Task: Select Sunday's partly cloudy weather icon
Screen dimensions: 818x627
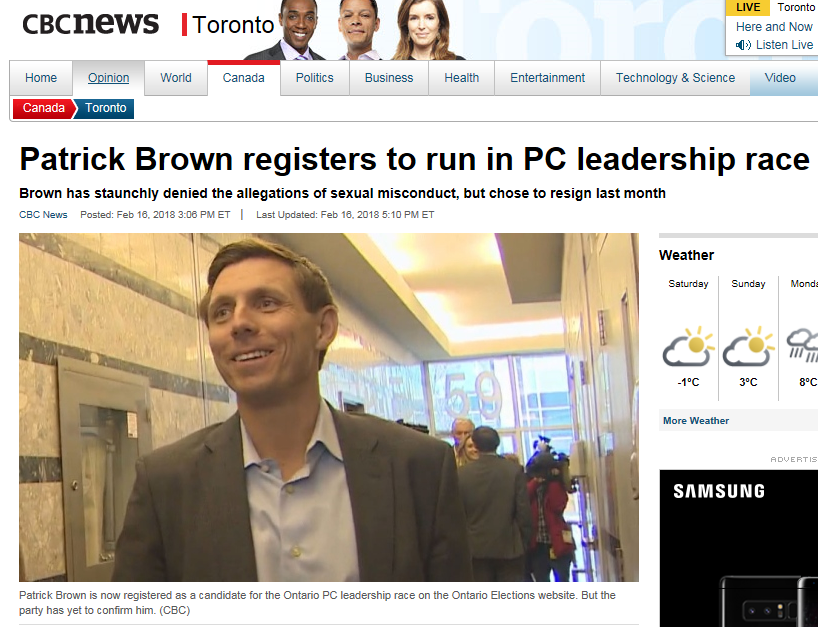Action: 748,346
